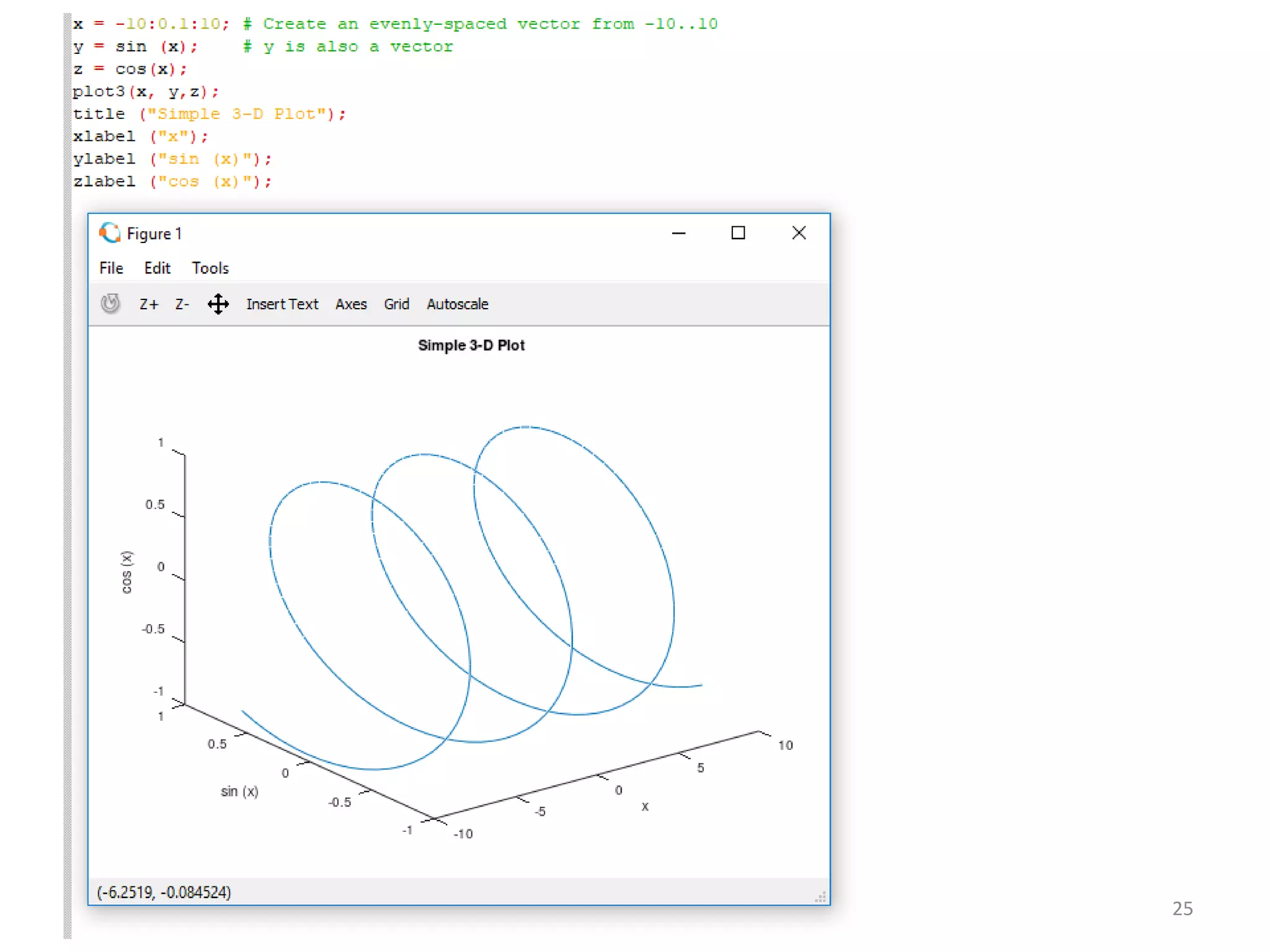Open the File menu
Screen dimensions: 1270x952
[x=112, y=268]
